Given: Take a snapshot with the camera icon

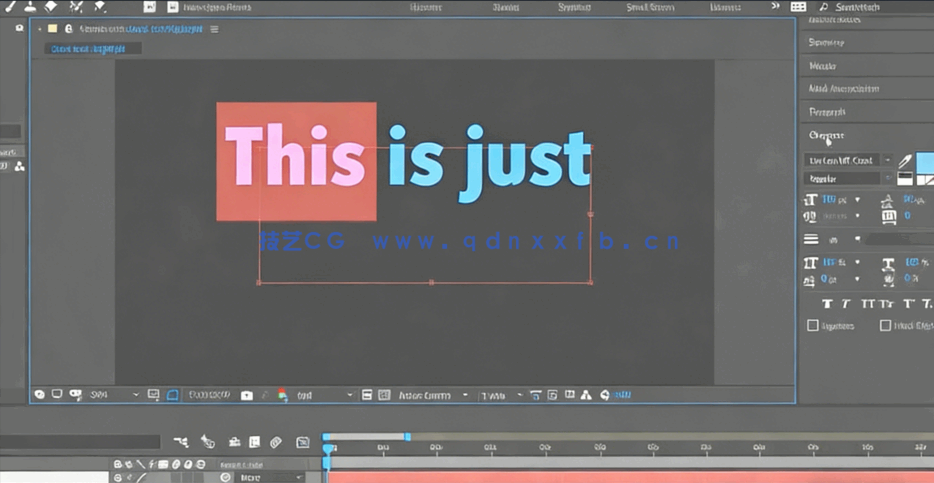Looking at the screenshot, I should point(247,395).
